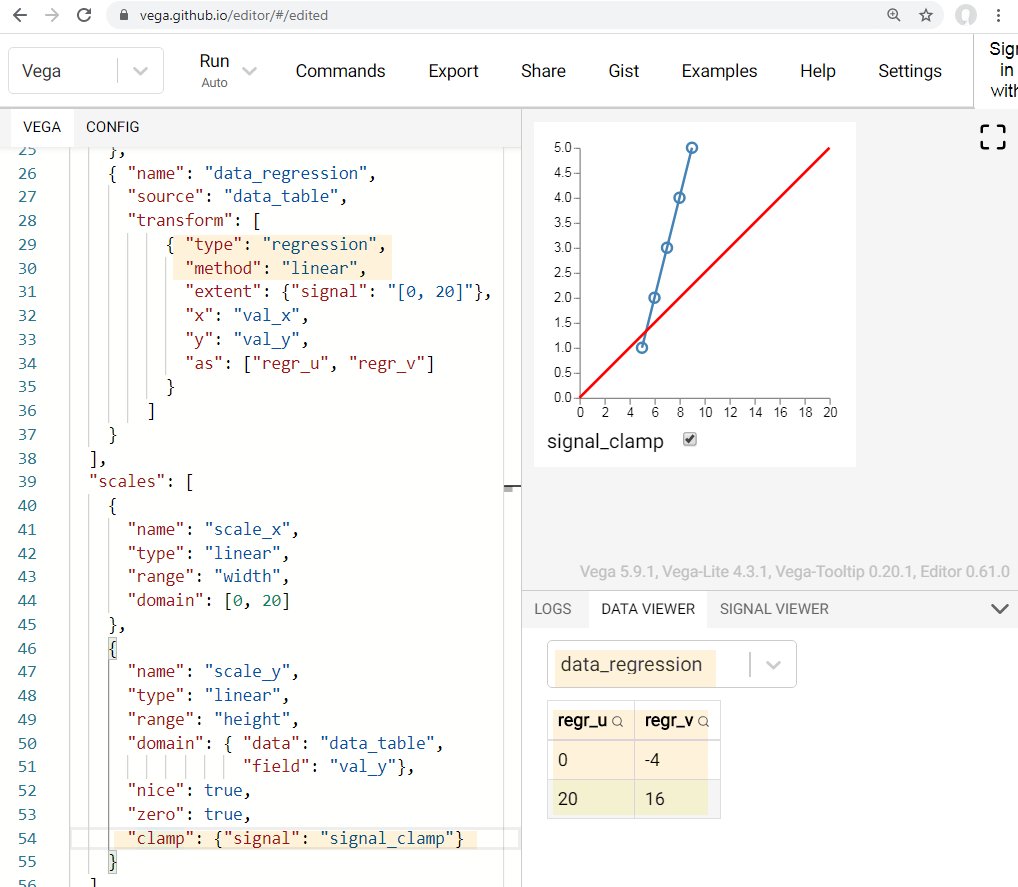Open the Export dialog
The width and height of the screenshot is (1018, 887).
[453, 71]
